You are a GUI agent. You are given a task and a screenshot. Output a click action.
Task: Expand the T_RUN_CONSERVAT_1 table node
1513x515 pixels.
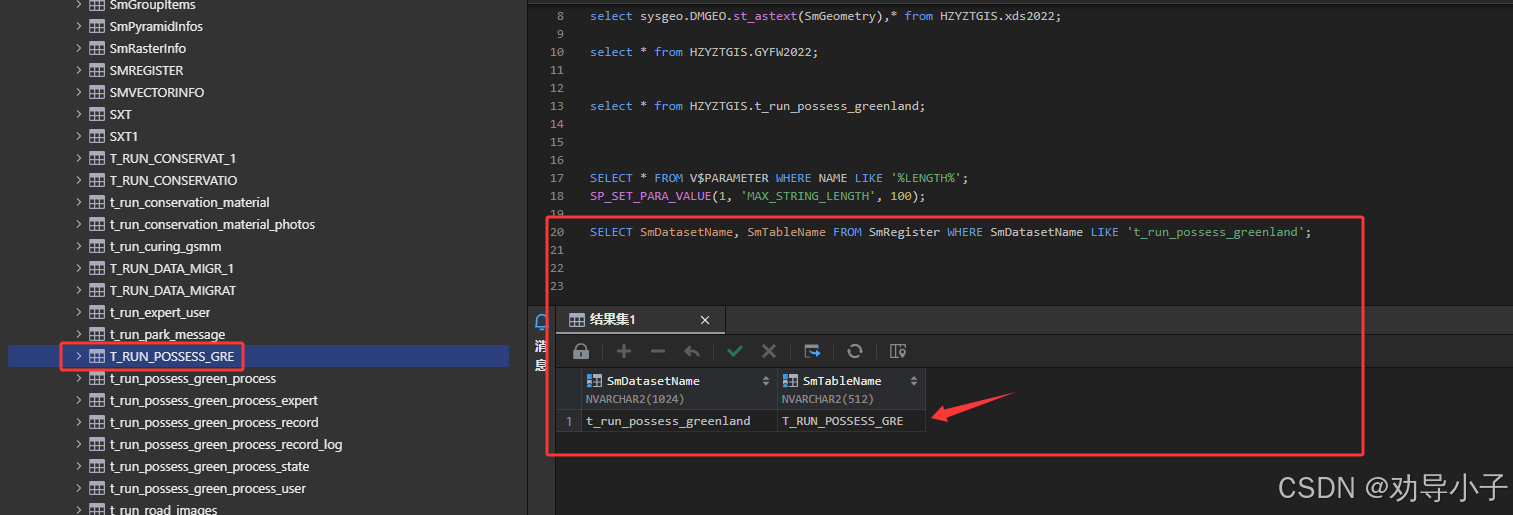click(x=79, y=158)
